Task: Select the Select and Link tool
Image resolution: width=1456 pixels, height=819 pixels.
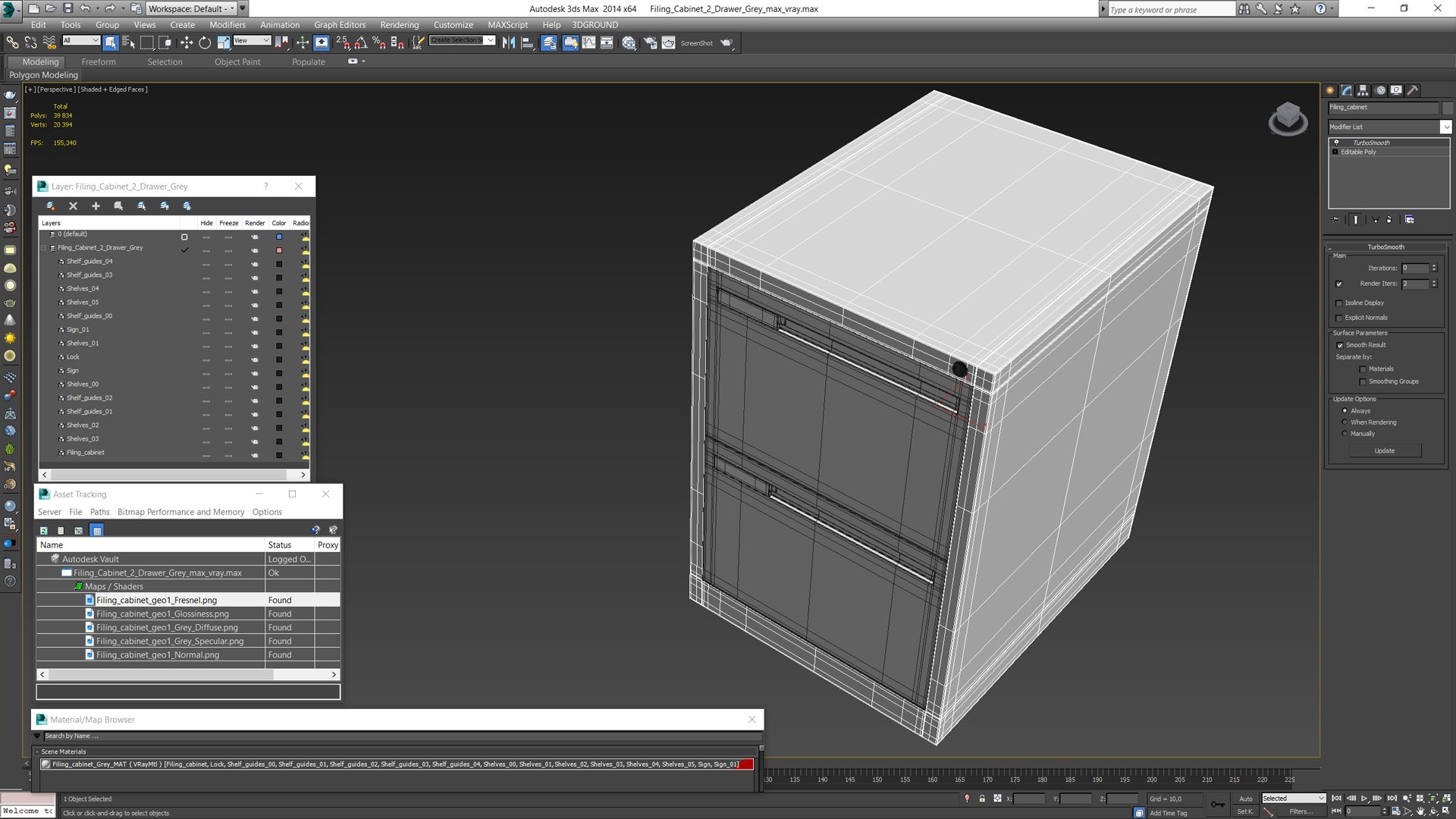Action: pos(12,42)
